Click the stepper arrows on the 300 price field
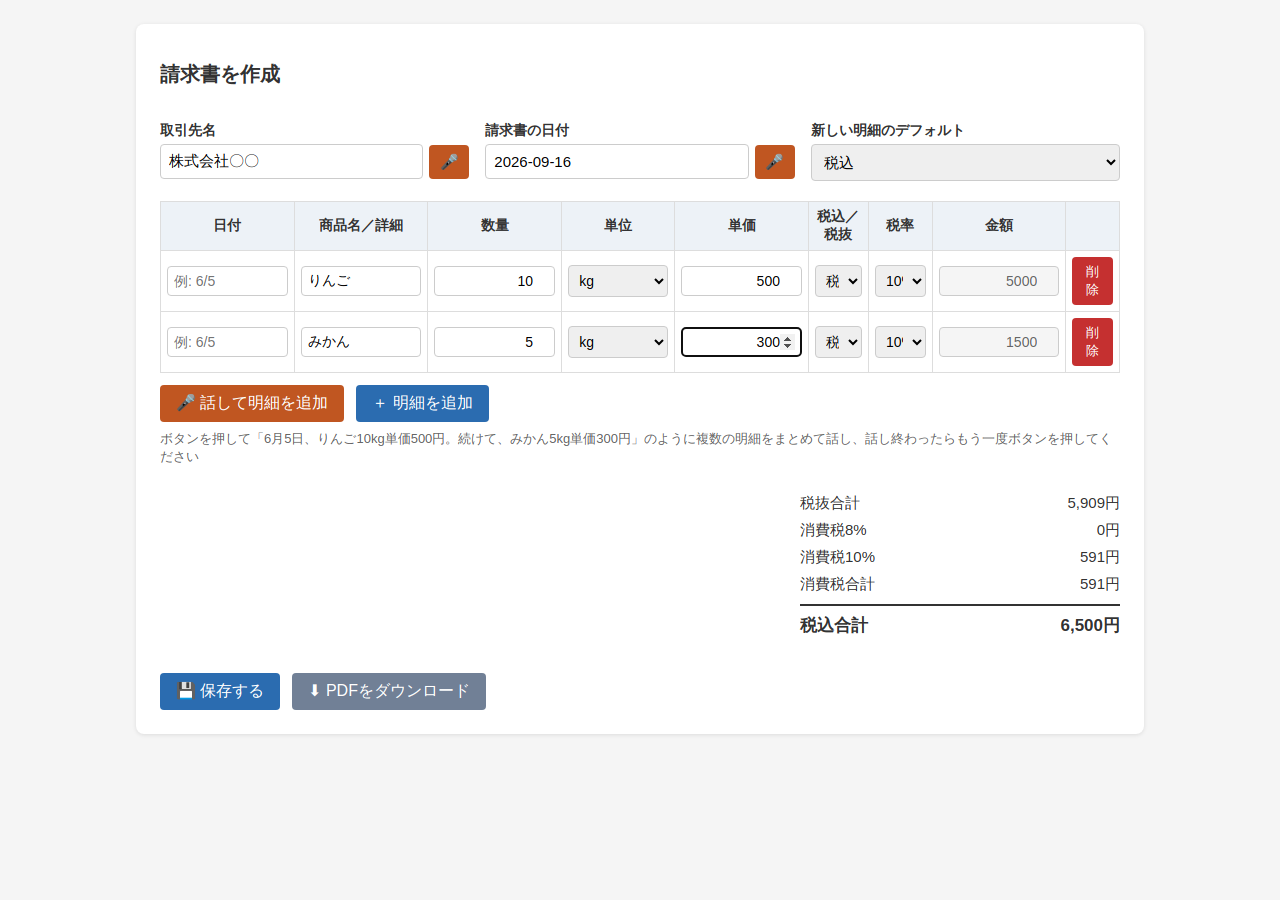 point(788,342)
